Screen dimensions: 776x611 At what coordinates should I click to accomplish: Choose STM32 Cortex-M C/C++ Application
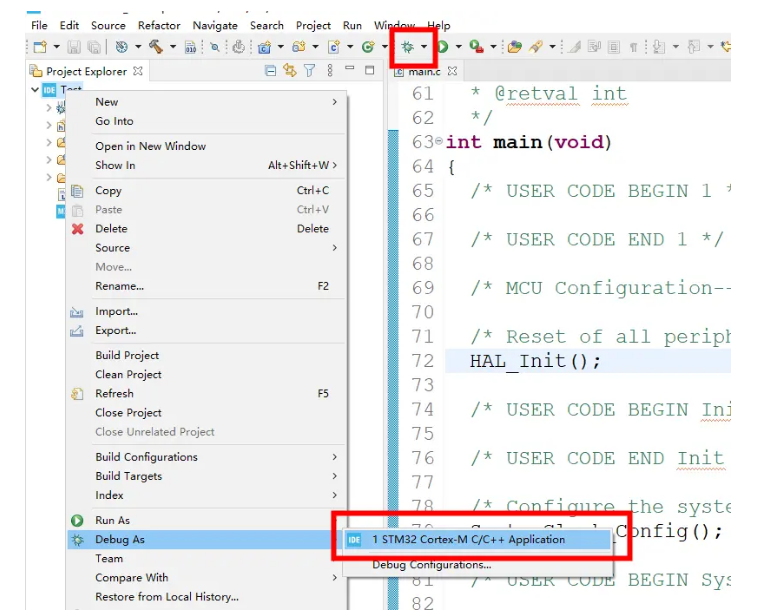(478, 540)
